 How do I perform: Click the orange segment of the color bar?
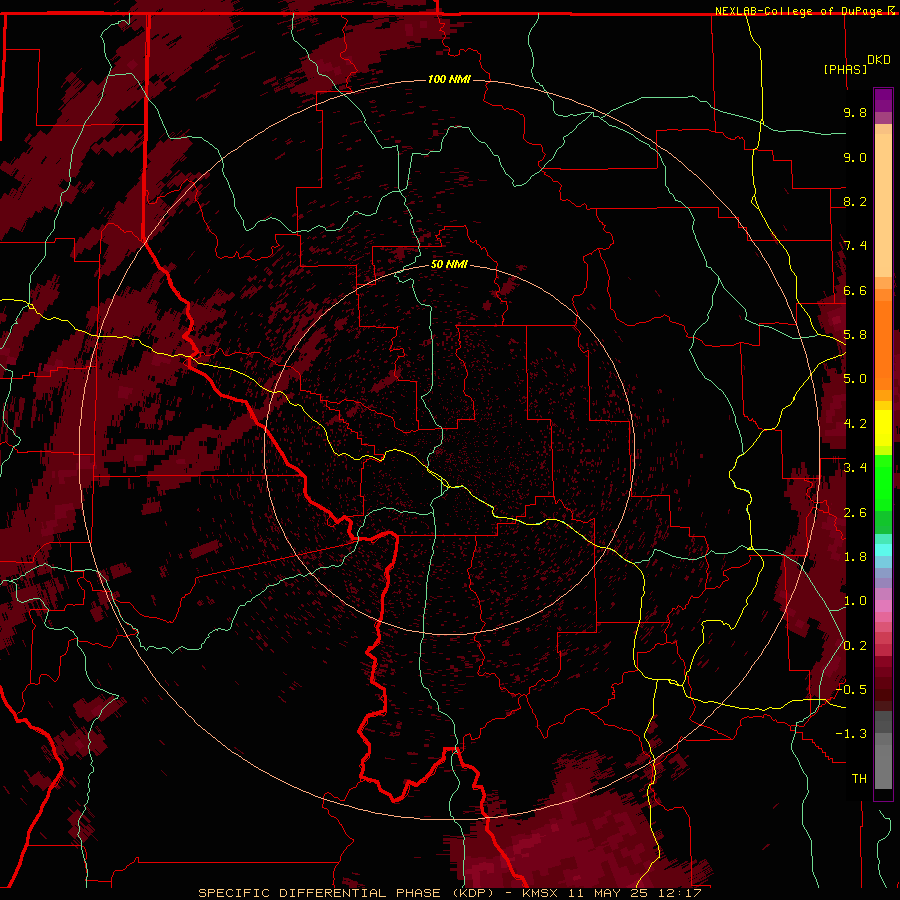(x=883, y=344)
